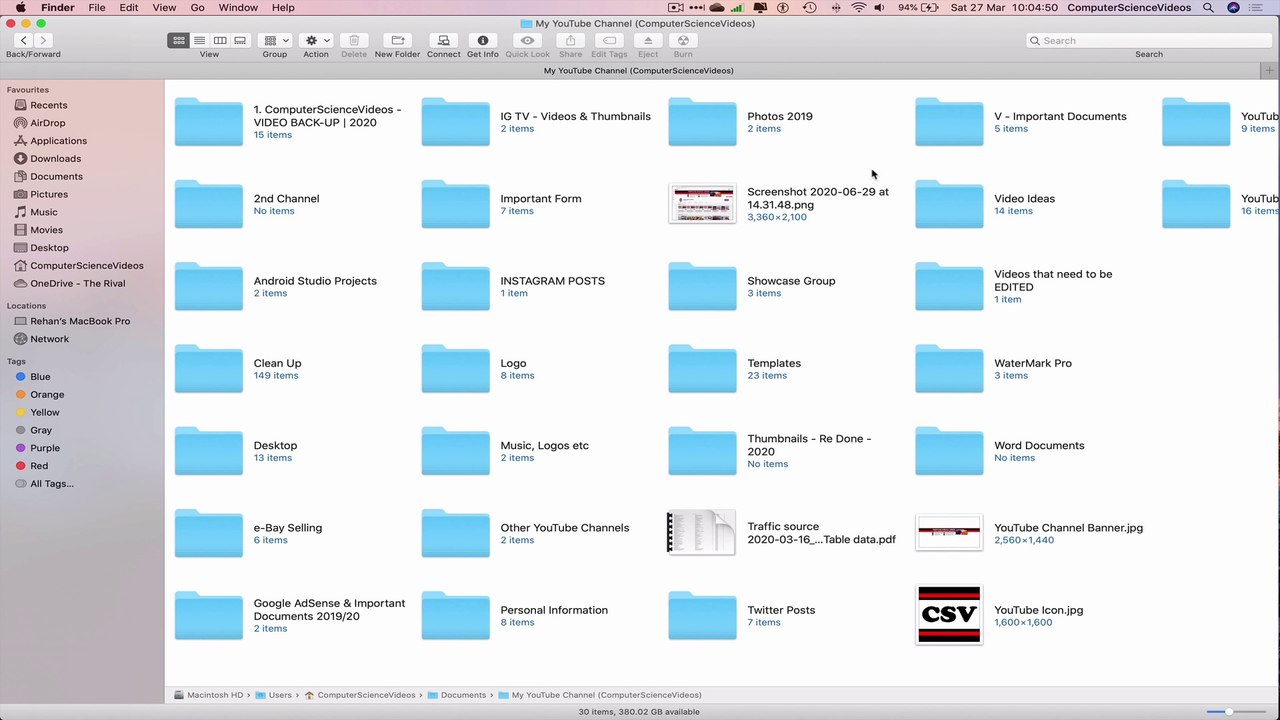Select YouTube Channel Banner.jpg thumbnail
The height and width of the screenshot is (720, 1280).
(949, 533)
